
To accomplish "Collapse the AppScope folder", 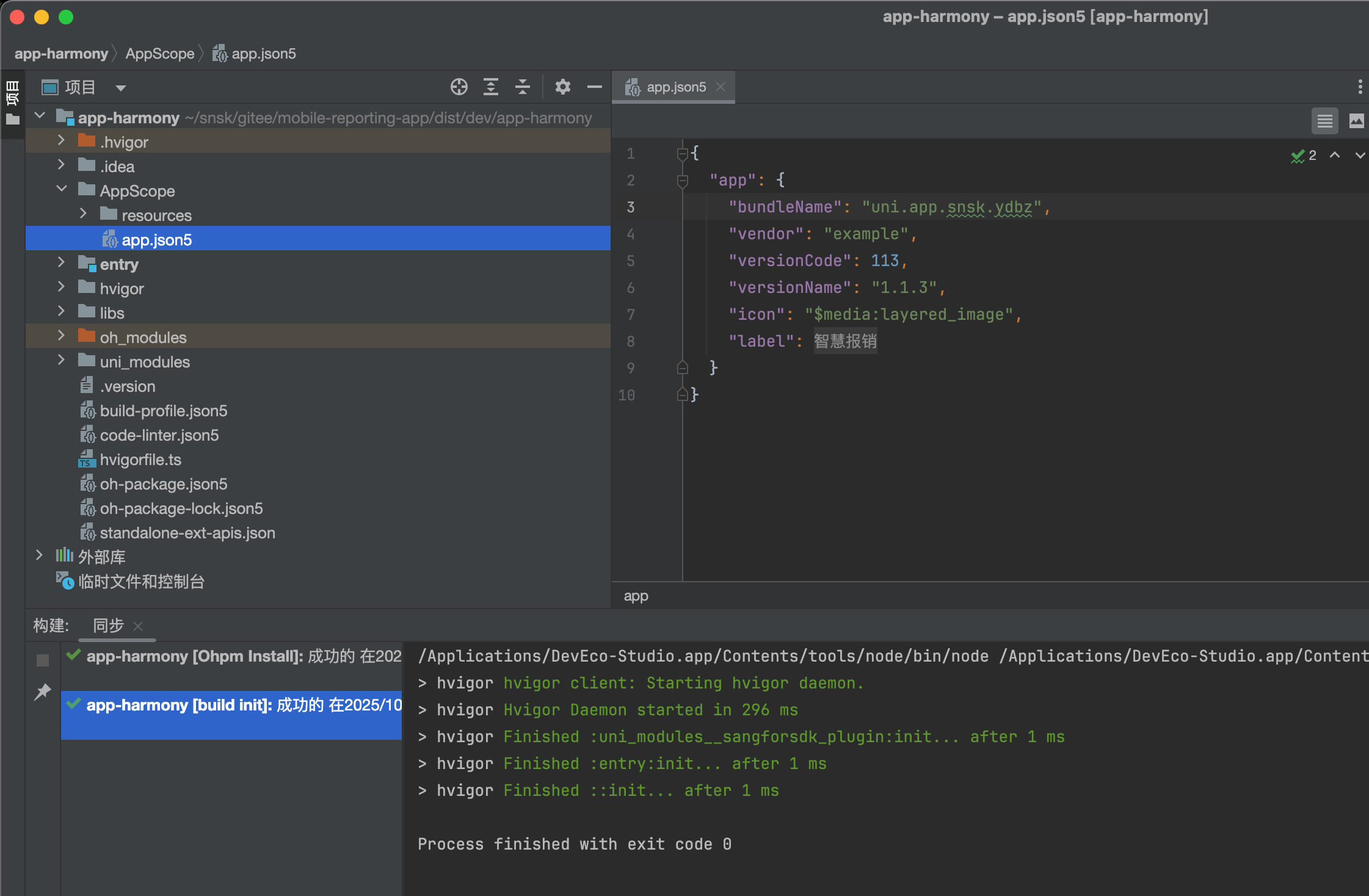I will tap(61, 189).
